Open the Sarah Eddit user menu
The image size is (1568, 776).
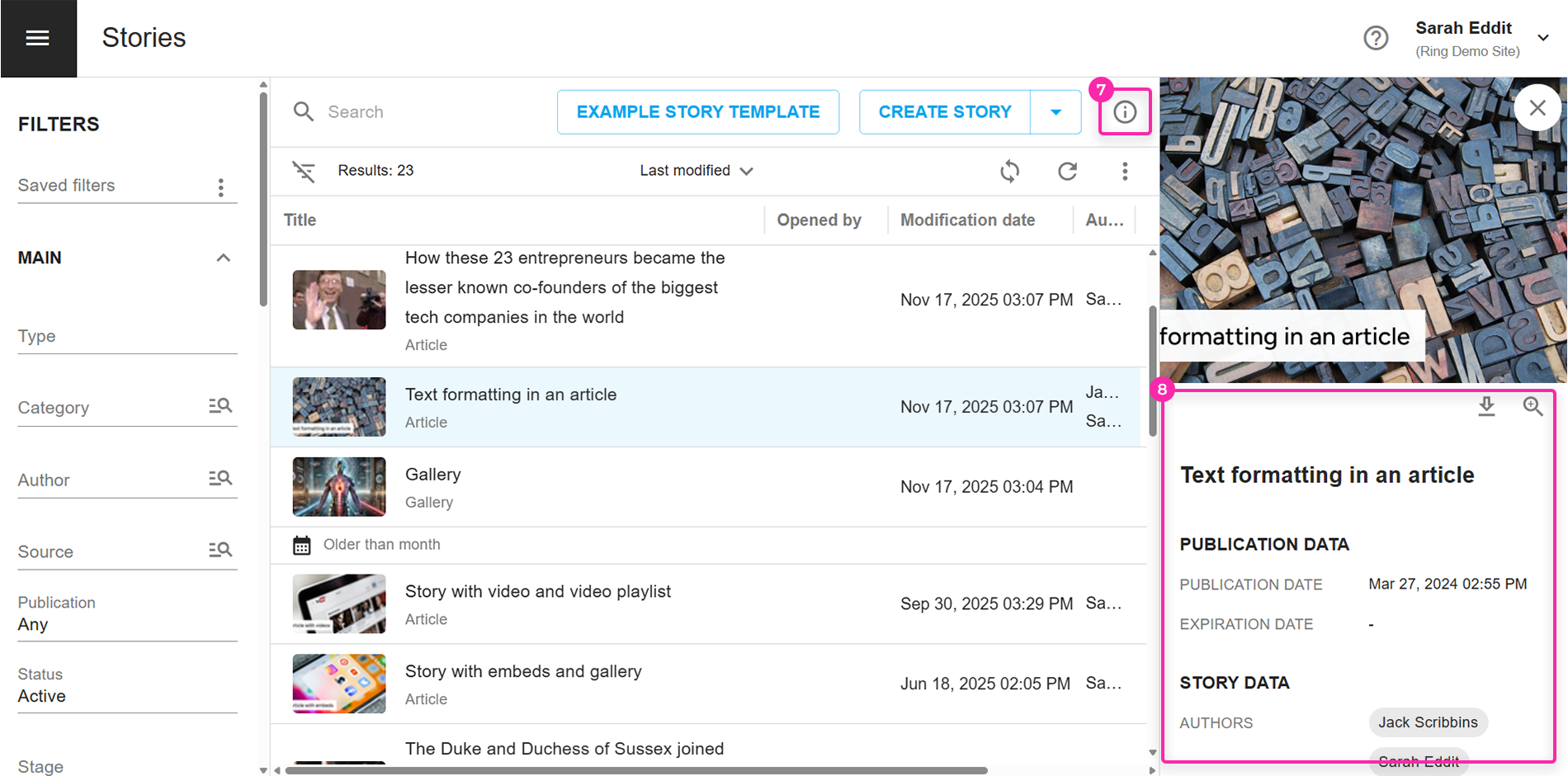tap(1542, 38)
